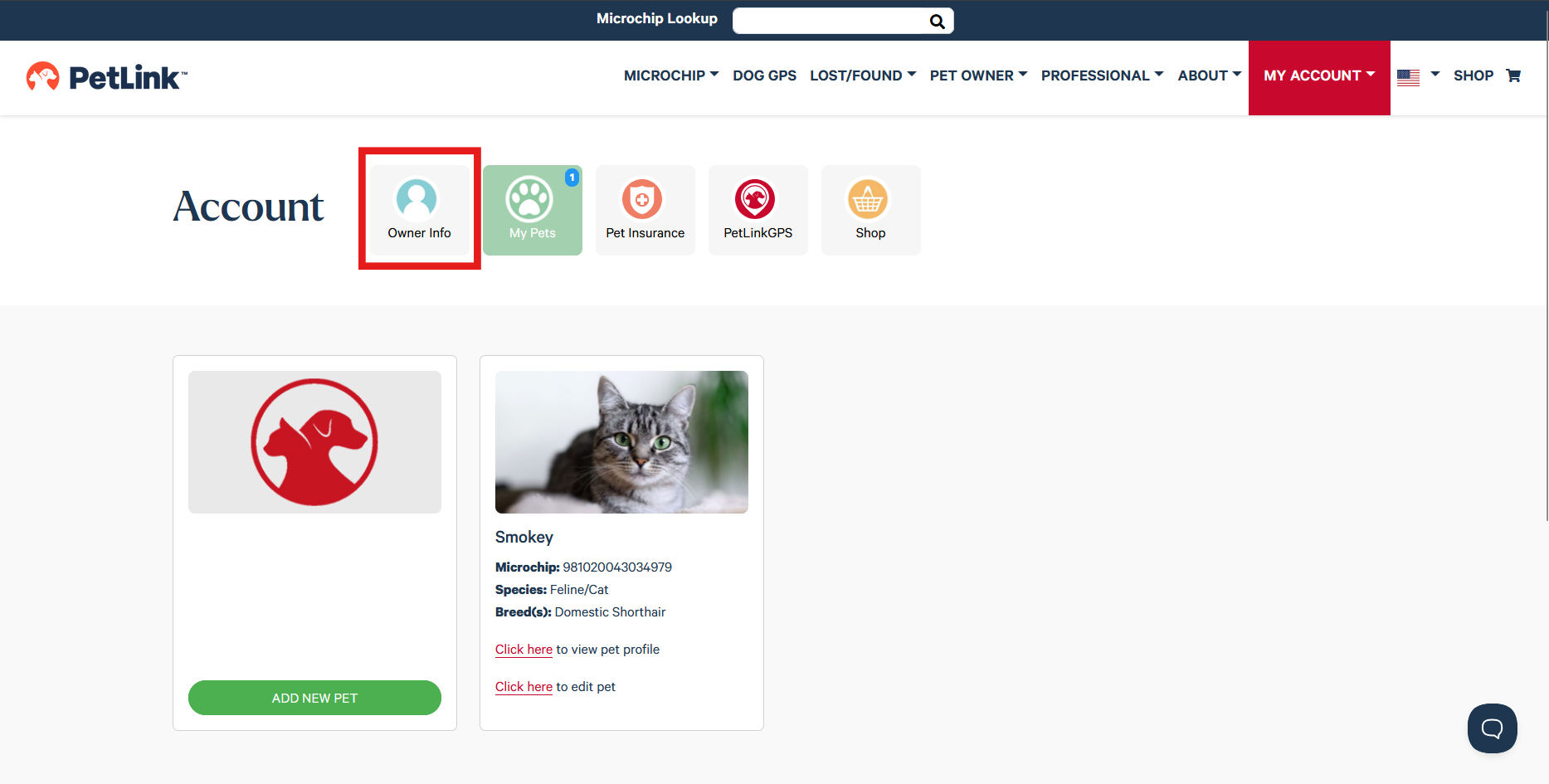Click microchip number 981020043034979
This screenshot has width=1549, height=784.
(x=617, y=567)
